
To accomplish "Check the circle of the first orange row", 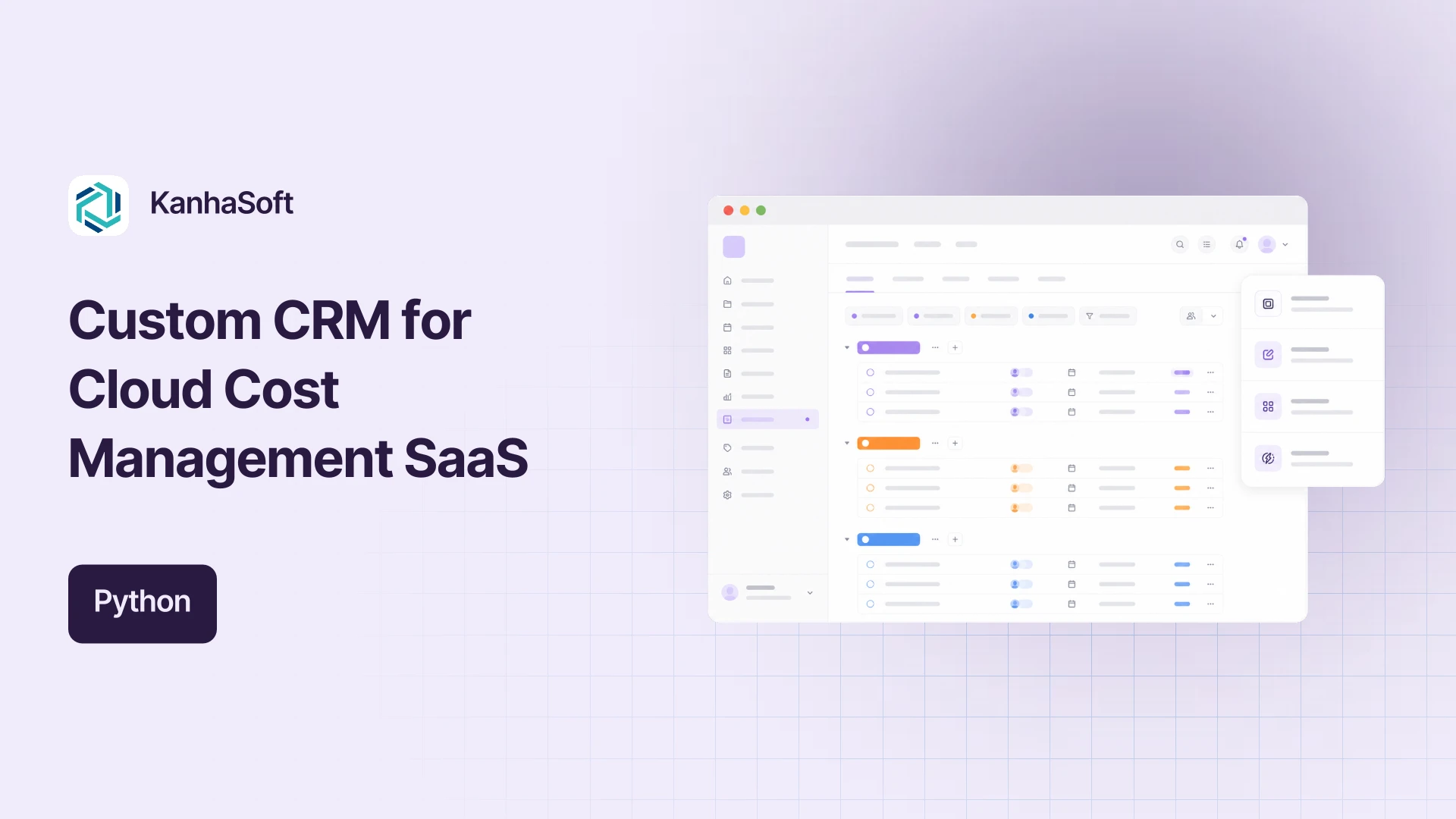I will tap(871, 468).
